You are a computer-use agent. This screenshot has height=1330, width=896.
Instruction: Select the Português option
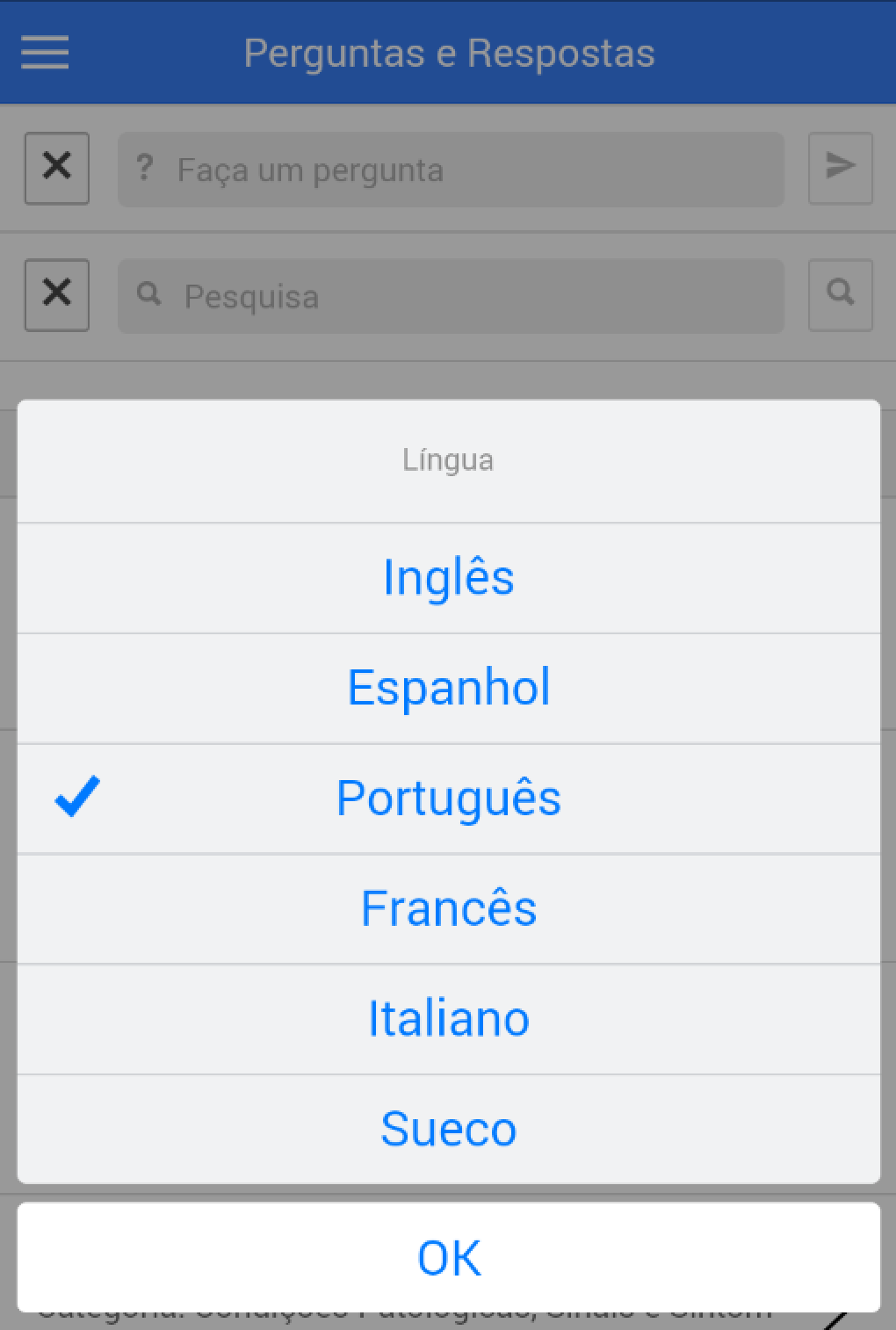[448, 799]
